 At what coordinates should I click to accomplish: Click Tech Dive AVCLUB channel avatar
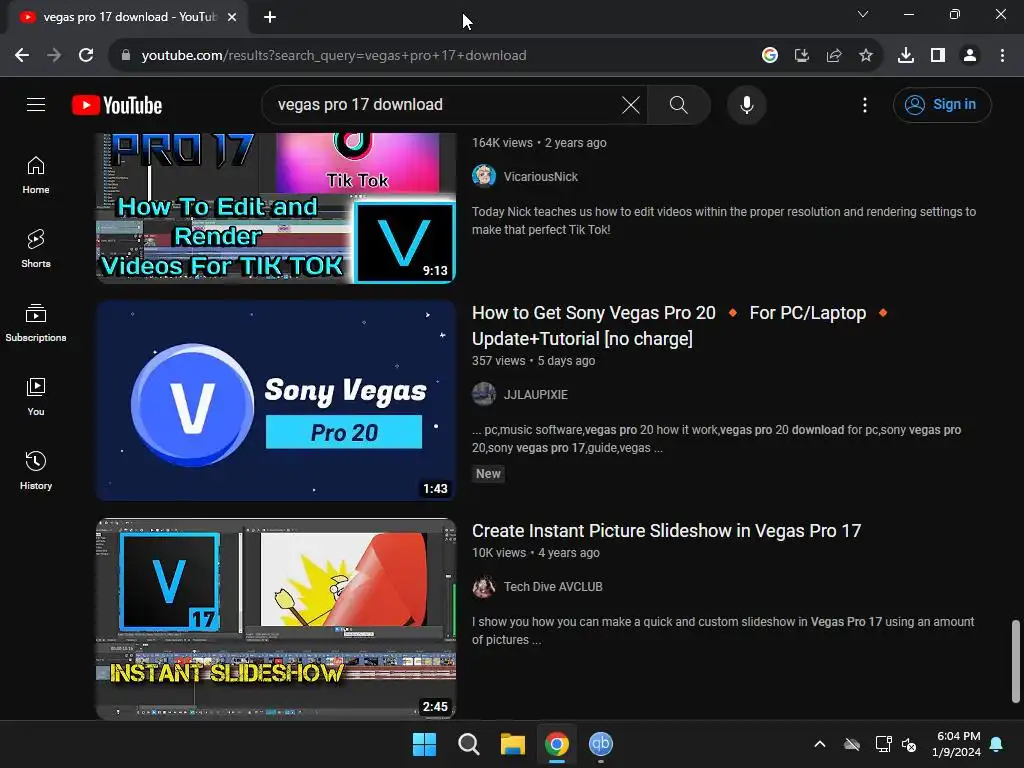[x=484, y=586]
